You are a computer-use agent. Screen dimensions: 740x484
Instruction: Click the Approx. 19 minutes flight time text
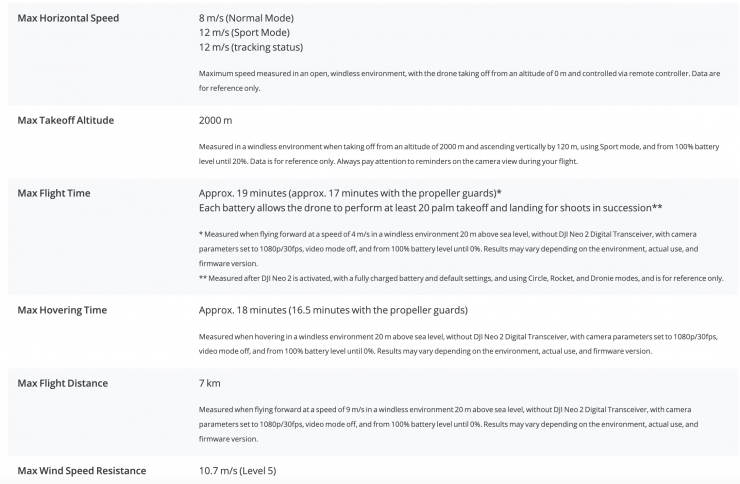pos(349,192)
